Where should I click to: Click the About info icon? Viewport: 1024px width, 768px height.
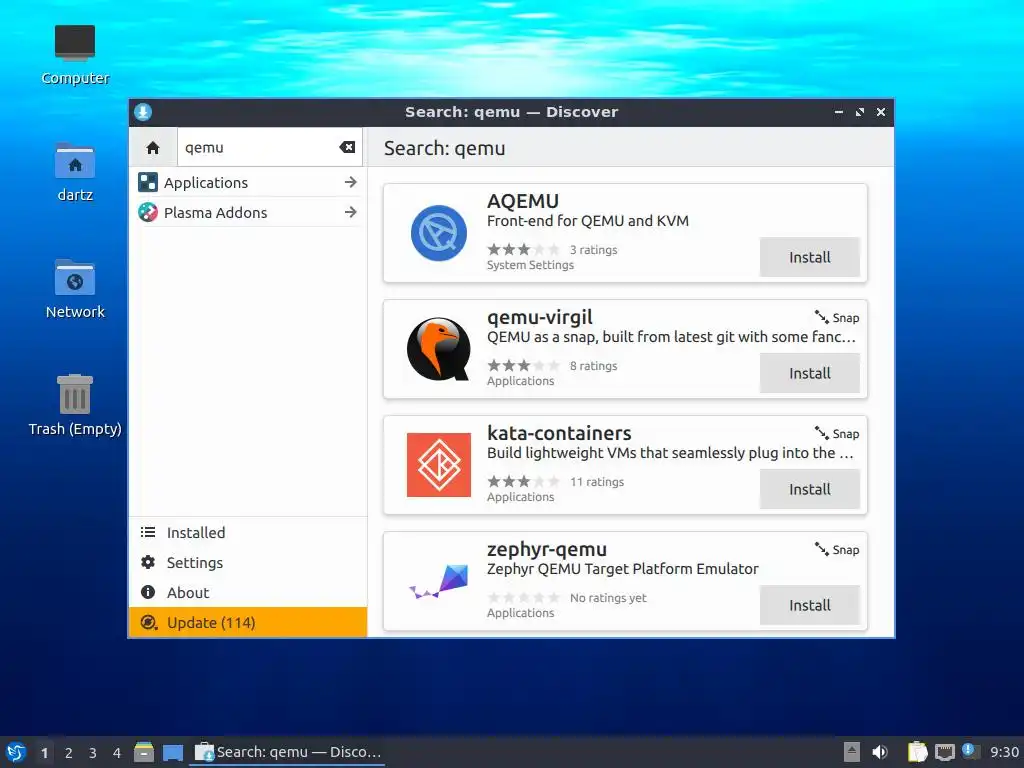[x=148, y=592]
